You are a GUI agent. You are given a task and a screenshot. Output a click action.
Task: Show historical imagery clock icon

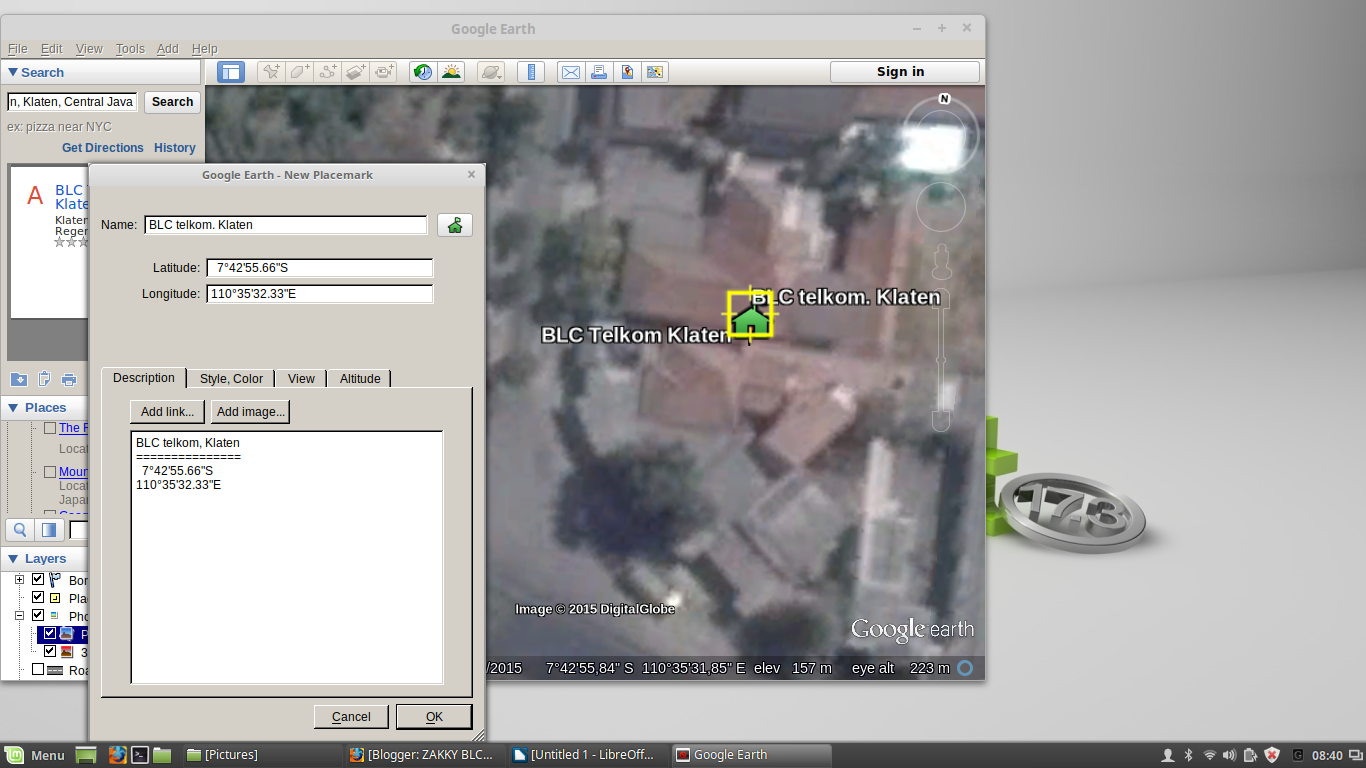click(423, 72)
